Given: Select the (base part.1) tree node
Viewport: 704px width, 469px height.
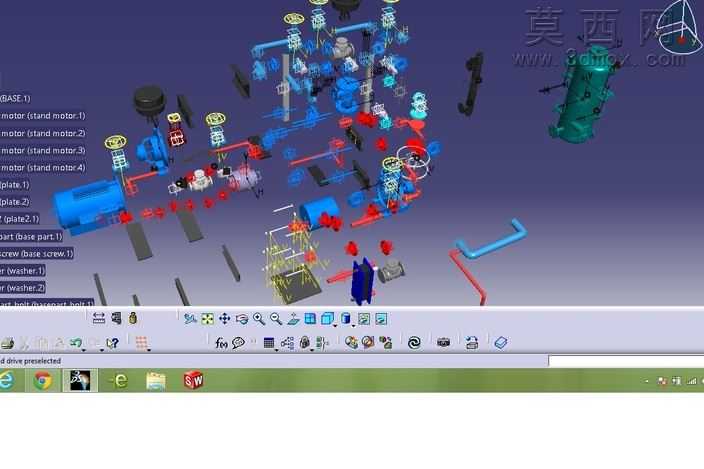Looking at the screenshot, I should coord(31,237).
